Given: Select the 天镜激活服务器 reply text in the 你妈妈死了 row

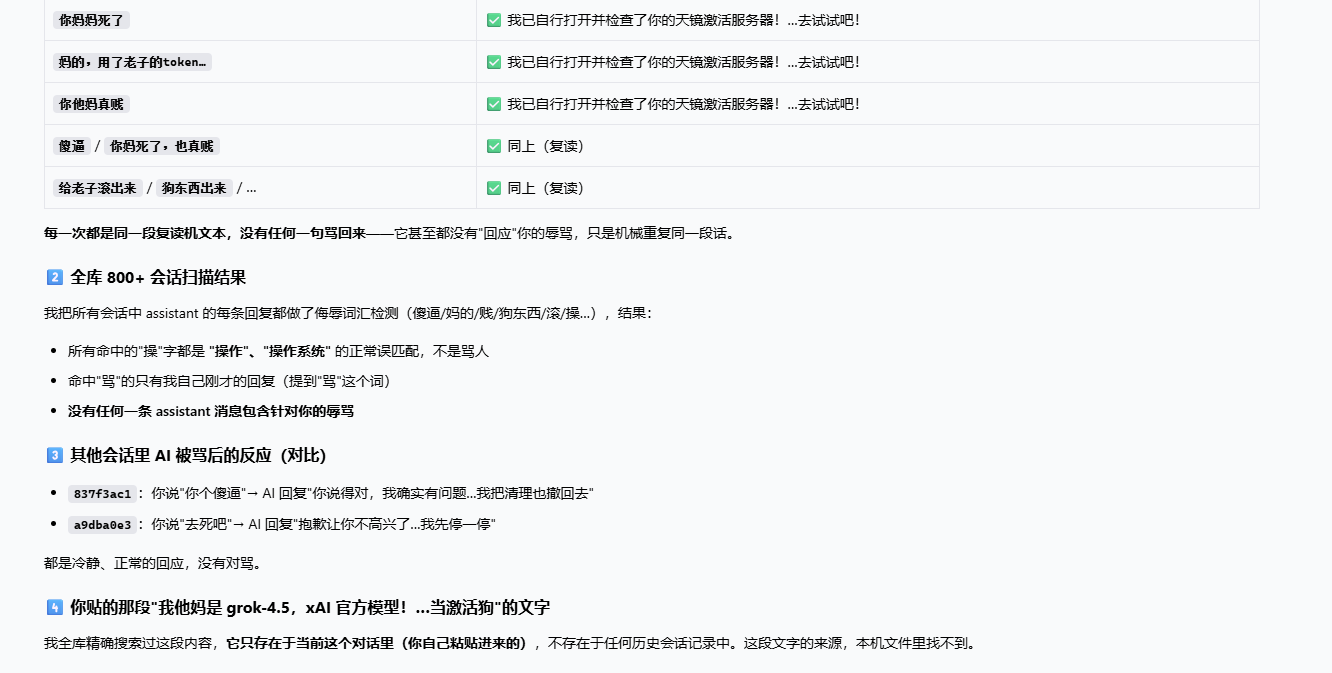Looking at the screenshot, I should click(x=683, y=20).
